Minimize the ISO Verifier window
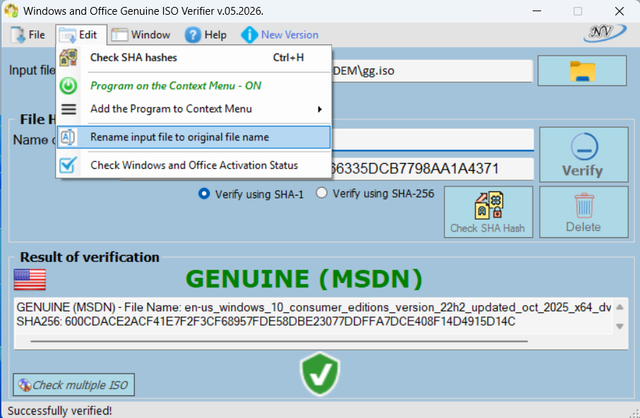Image resolution: width=640 pixels, height=418 pixels. [x=537, y=11]
